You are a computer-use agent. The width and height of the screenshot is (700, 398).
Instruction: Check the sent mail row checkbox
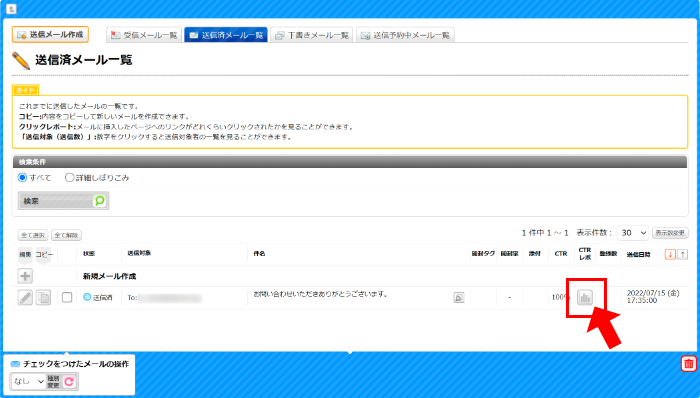[x=67, y=297]
